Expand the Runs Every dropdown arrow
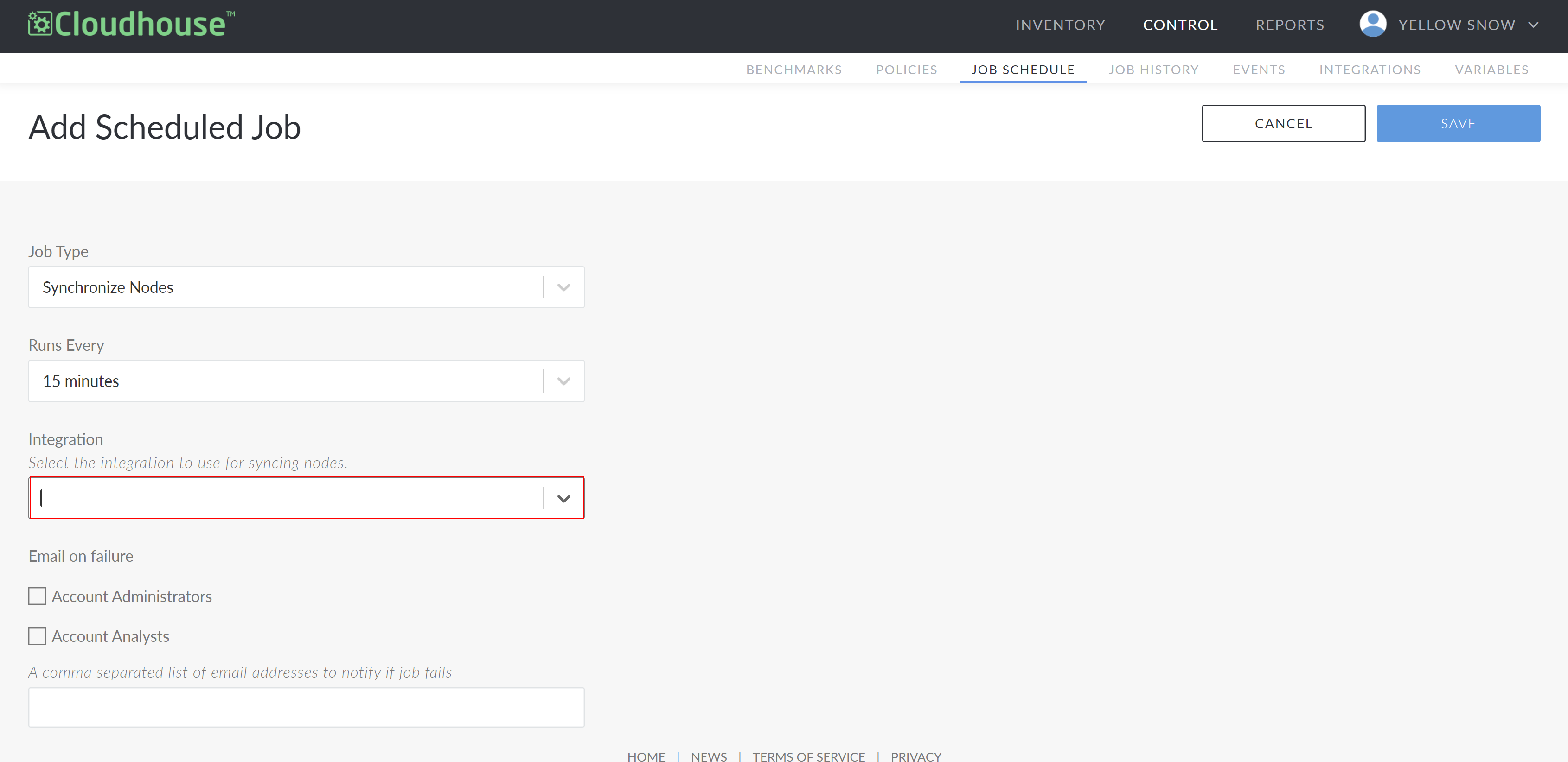The image size is (1568, 762). [x=563, y=381]
